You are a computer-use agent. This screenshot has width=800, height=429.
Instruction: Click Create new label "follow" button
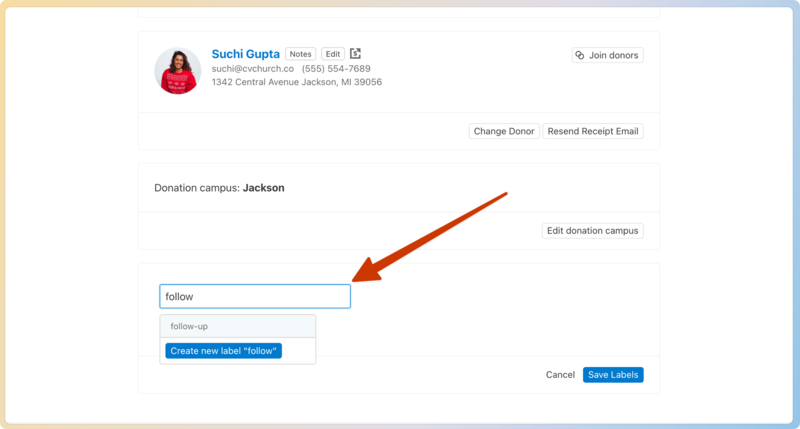(x=223, y=351)
